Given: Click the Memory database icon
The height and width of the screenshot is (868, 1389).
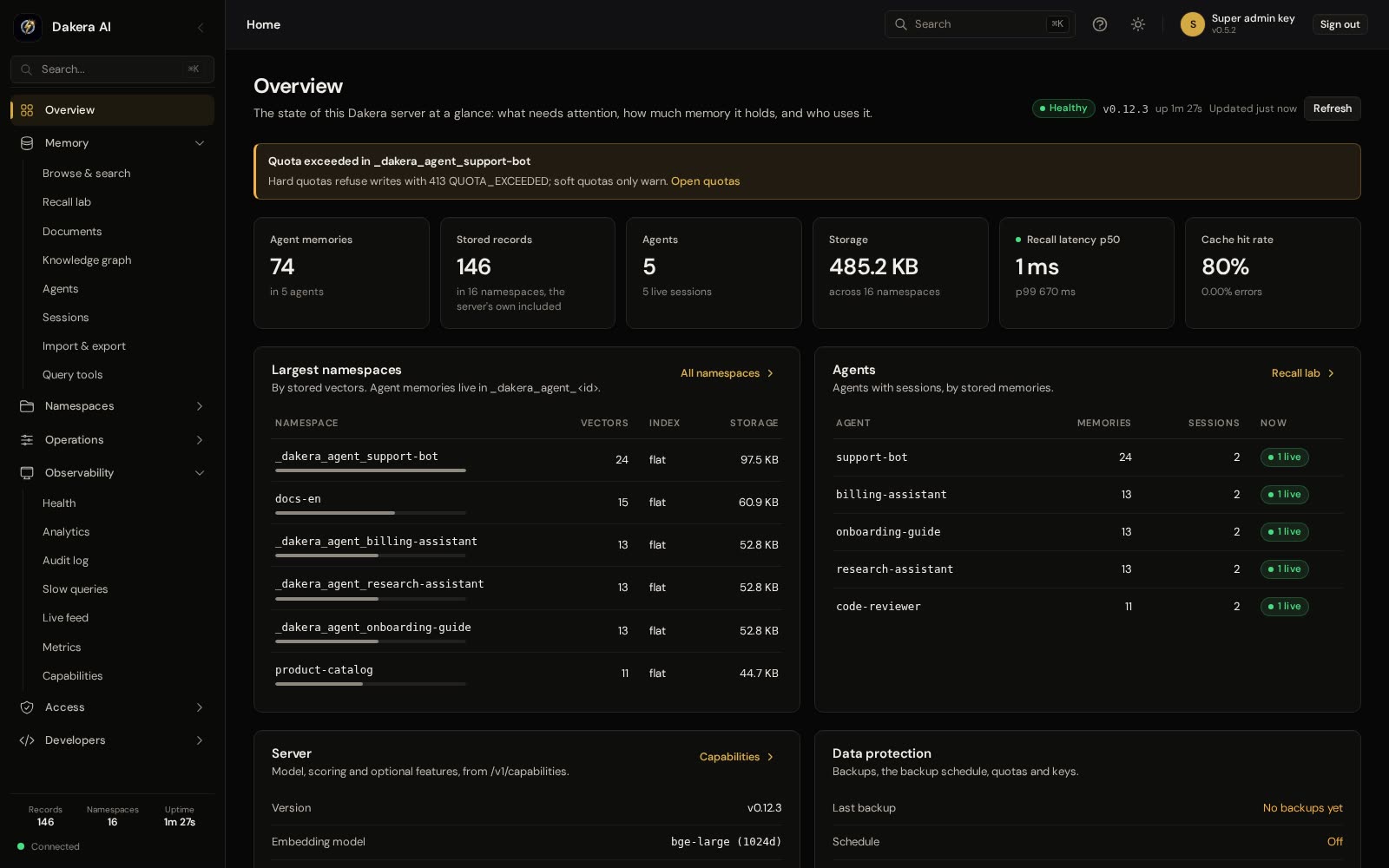Looking at the screenshot, I should point(27,143).
